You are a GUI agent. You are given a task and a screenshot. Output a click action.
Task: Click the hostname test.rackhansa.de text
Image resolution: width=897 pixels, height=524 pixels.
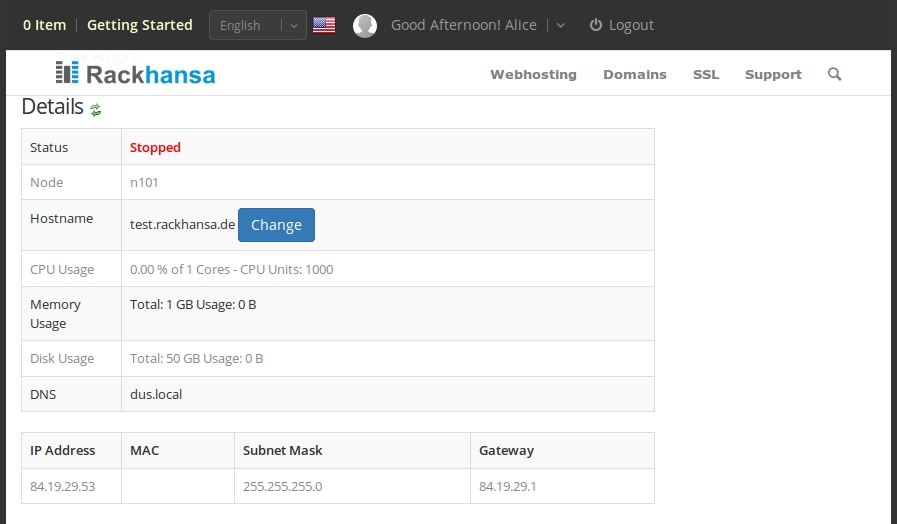point(182,225)
